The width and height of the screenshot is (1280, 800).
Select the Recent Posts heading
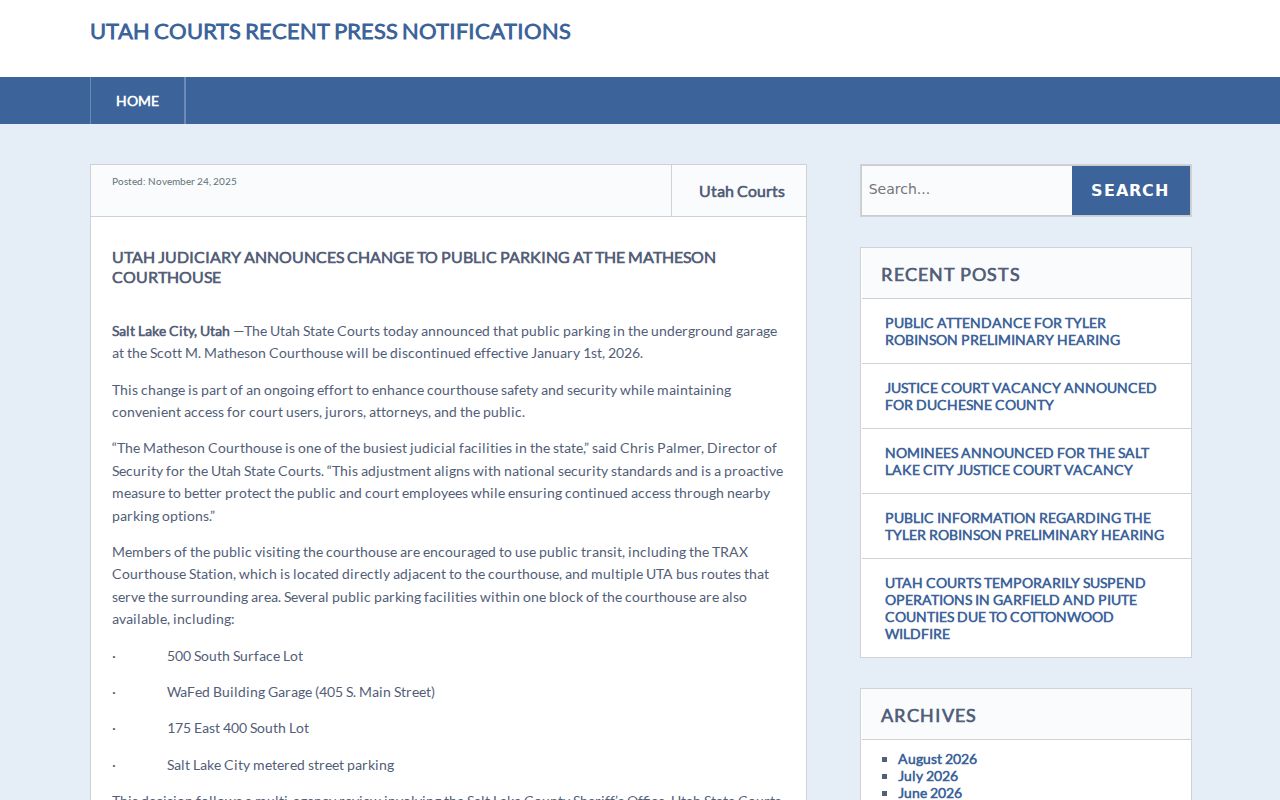[950, 274]
